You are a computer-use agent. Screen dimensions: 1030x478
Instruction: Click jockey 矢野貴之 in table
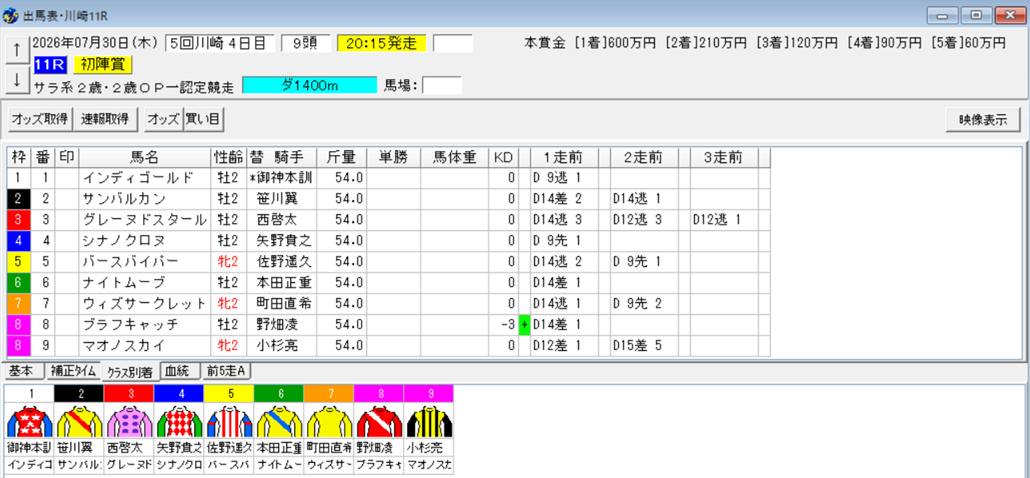click(x=284, y=240)
